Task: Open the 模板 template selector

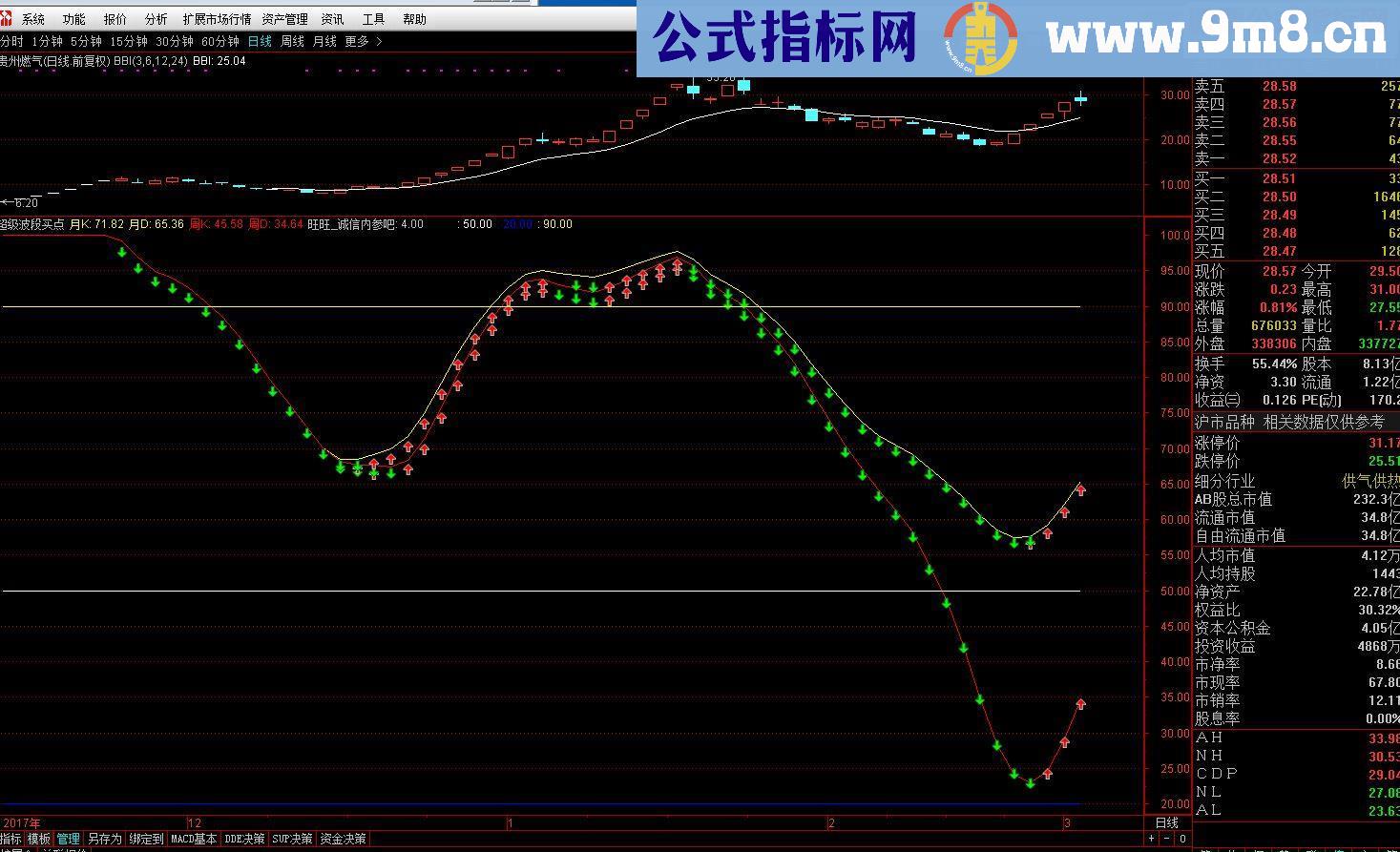Action: point(38,838)
